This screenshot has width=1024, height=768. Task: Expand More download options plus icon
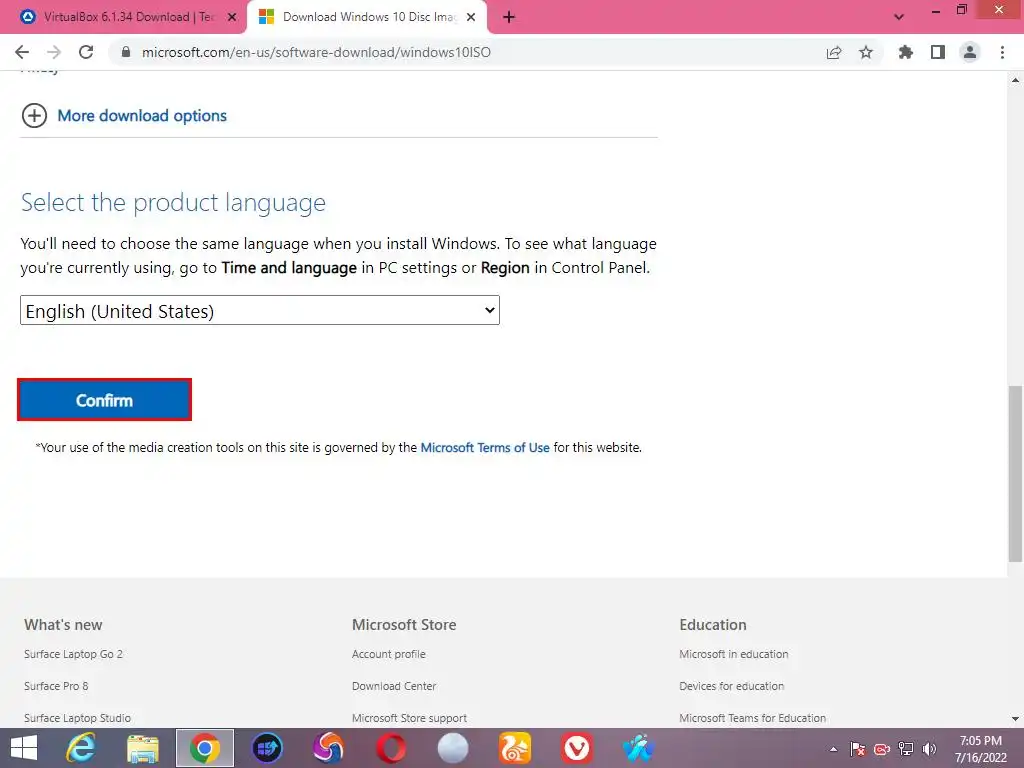click(x=35, y=116)
